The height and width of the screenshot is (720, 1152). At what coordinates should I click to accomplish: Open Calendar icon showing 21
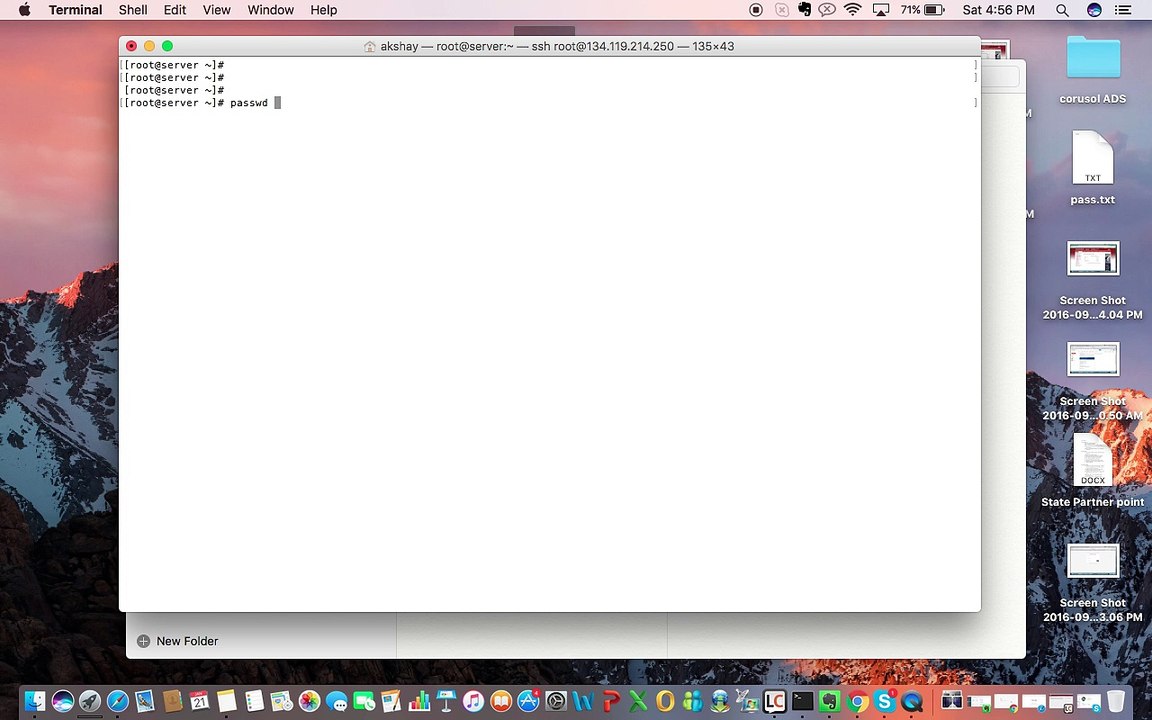tap(200, 701)
